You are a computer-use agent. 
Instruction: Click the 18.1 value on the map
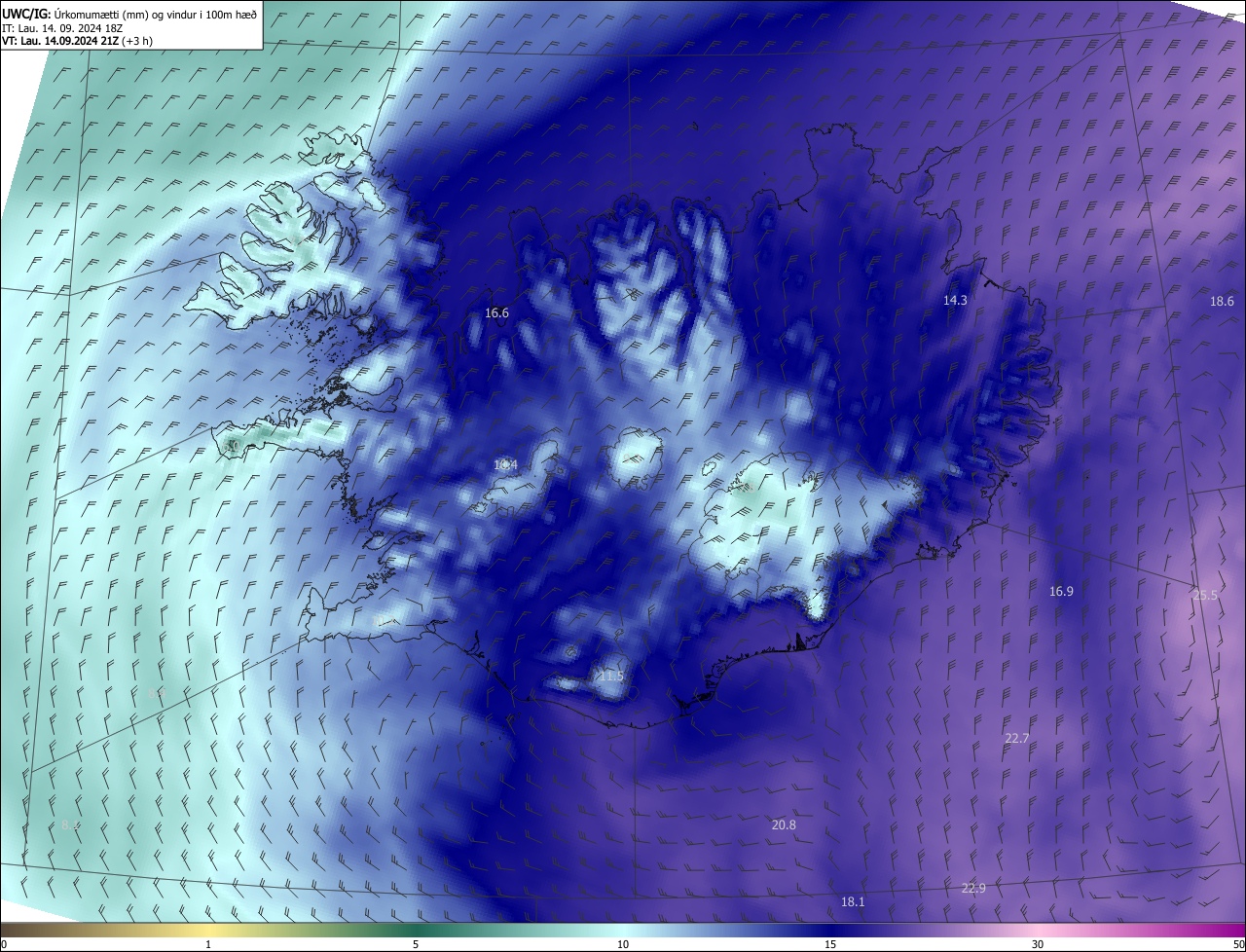(x=853, y=902)
